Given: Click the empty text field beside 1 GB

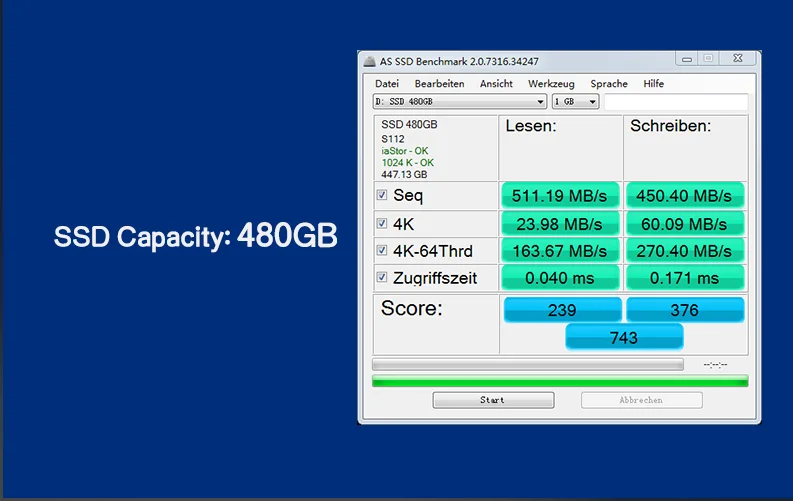Looking at the screenshot, I should coord(676,102).
